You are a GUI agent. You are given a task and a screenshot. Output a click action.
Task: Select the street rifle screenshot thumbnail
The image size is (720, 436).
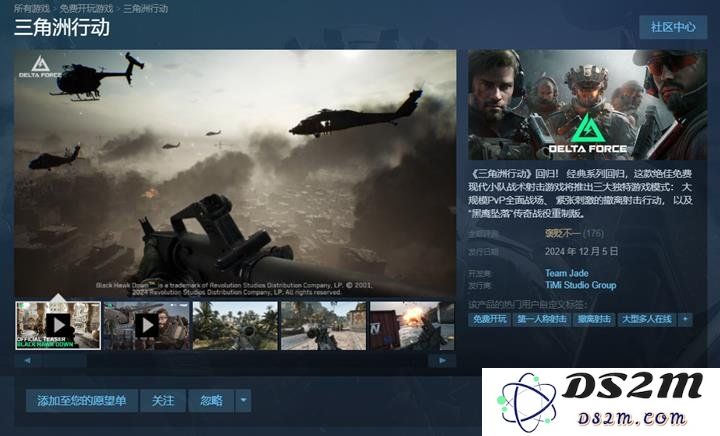[x=324, y=325]
